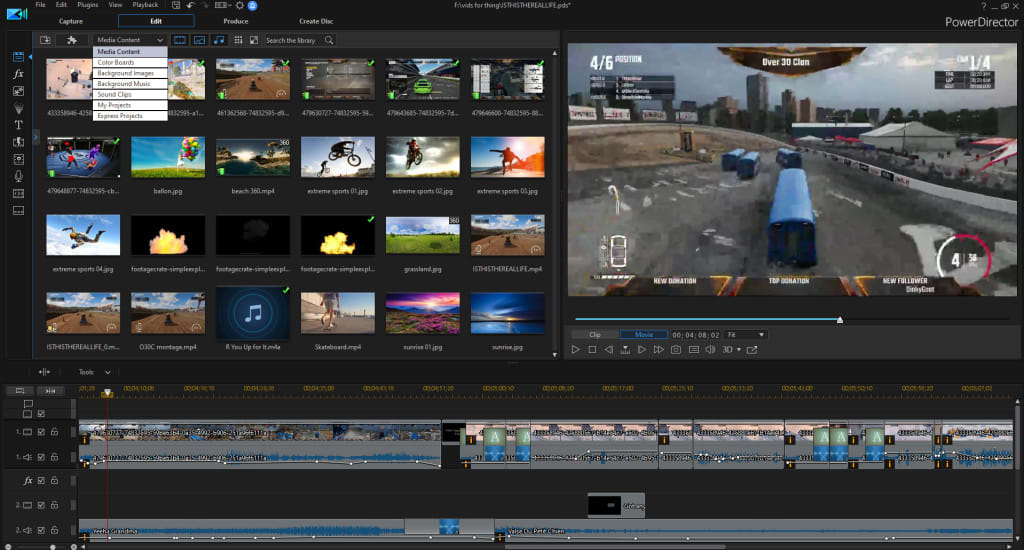1024x550 pixels.
Task: Switch preview to Clip mode
Action: pyautogui.click(x=595, y=334)
